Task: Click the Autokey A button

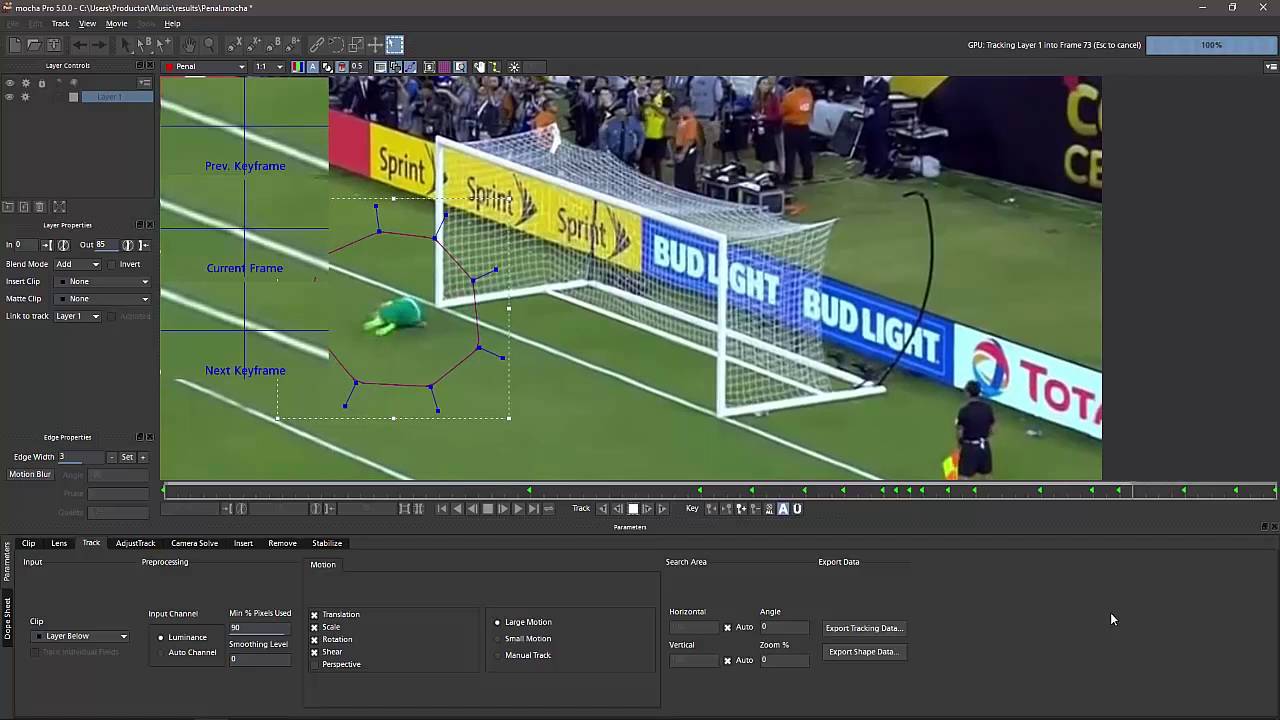Action: pyautogui.click(x=783, y=509)
